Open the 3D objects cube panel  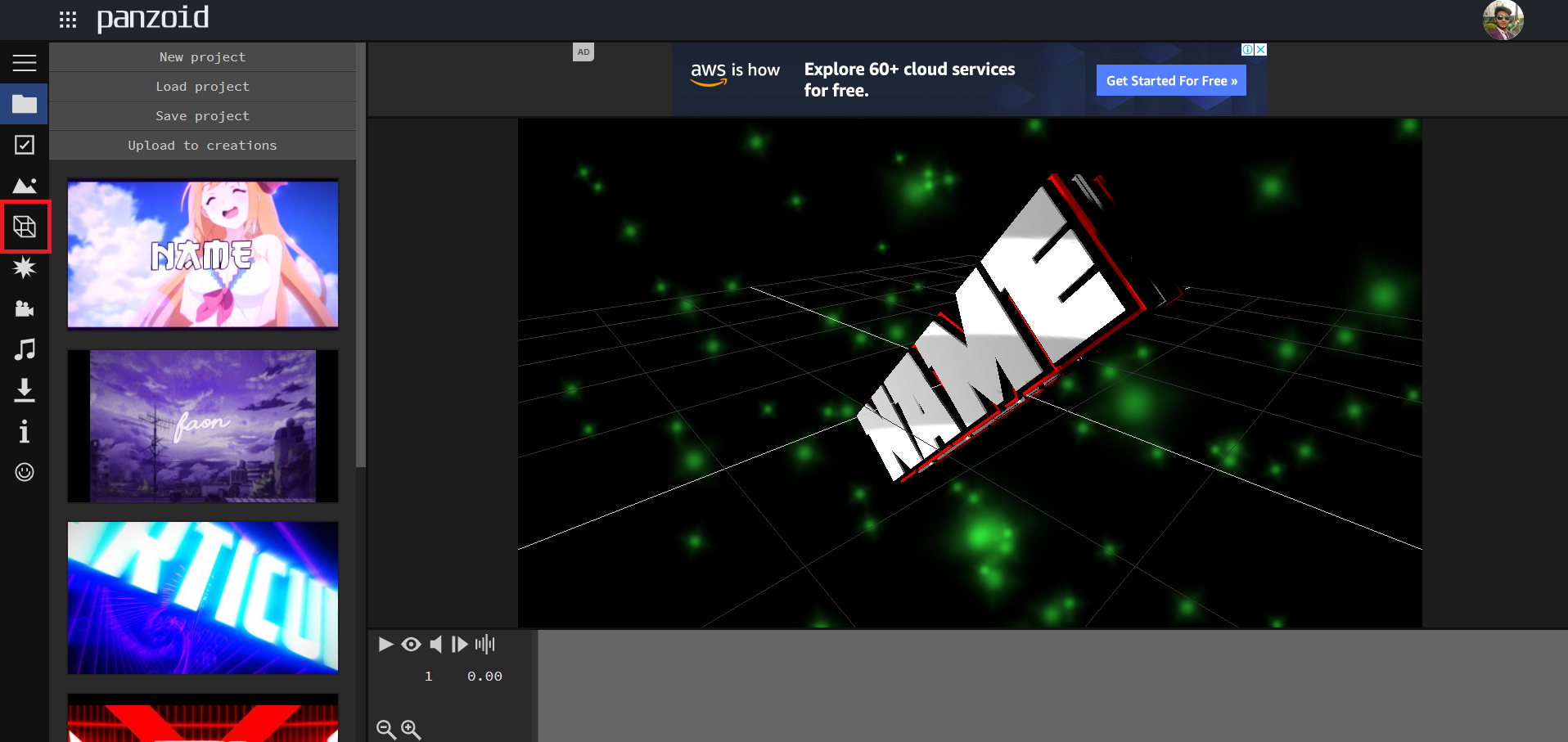[25, 227]
